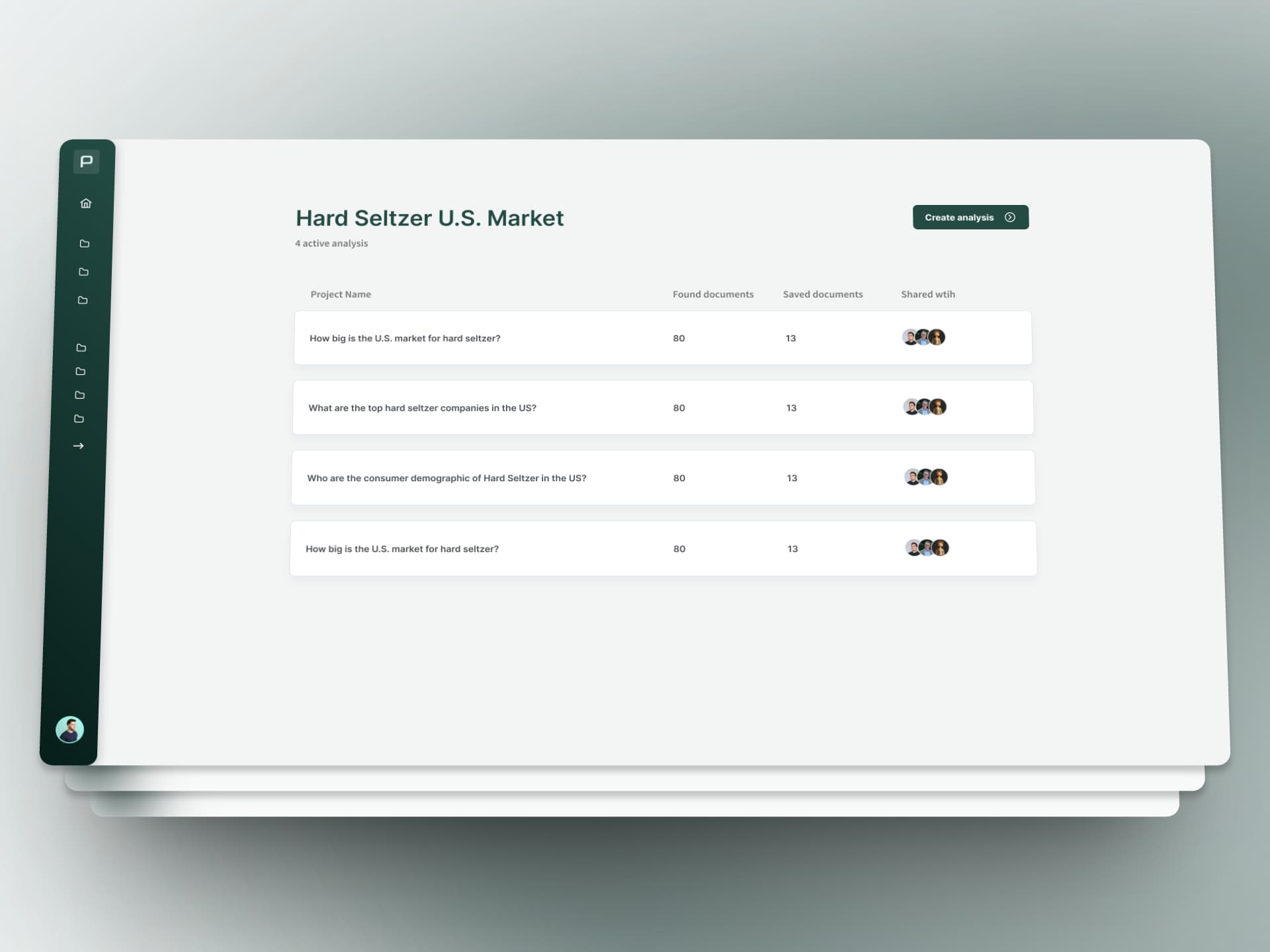Screen dimensions: 1270x952
Task: Click the circled chevron inside Create analysis
Action: click(x=1009, y=217)
